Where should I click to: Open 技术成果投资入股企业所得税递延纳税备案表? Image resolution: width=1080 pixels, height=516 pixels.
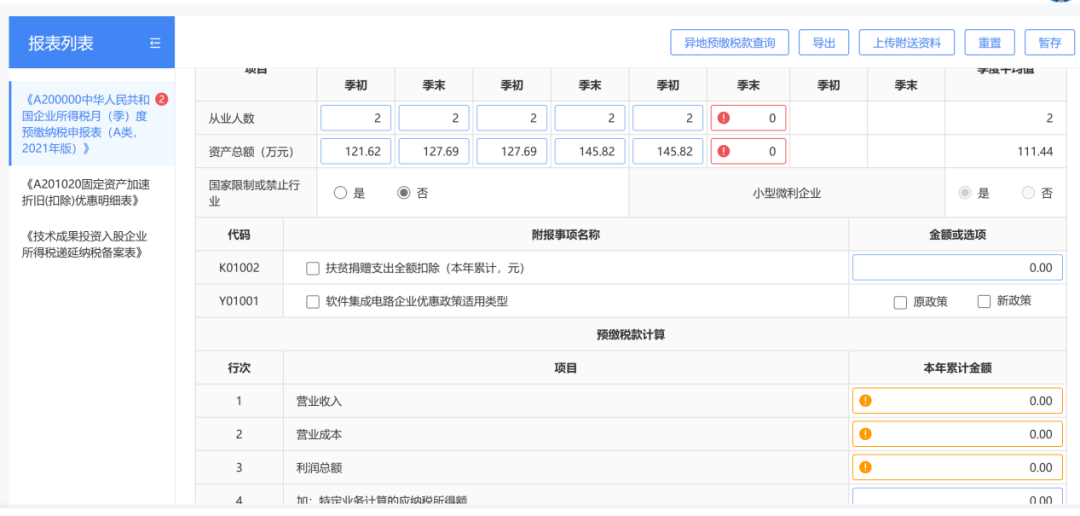[85, 244]
